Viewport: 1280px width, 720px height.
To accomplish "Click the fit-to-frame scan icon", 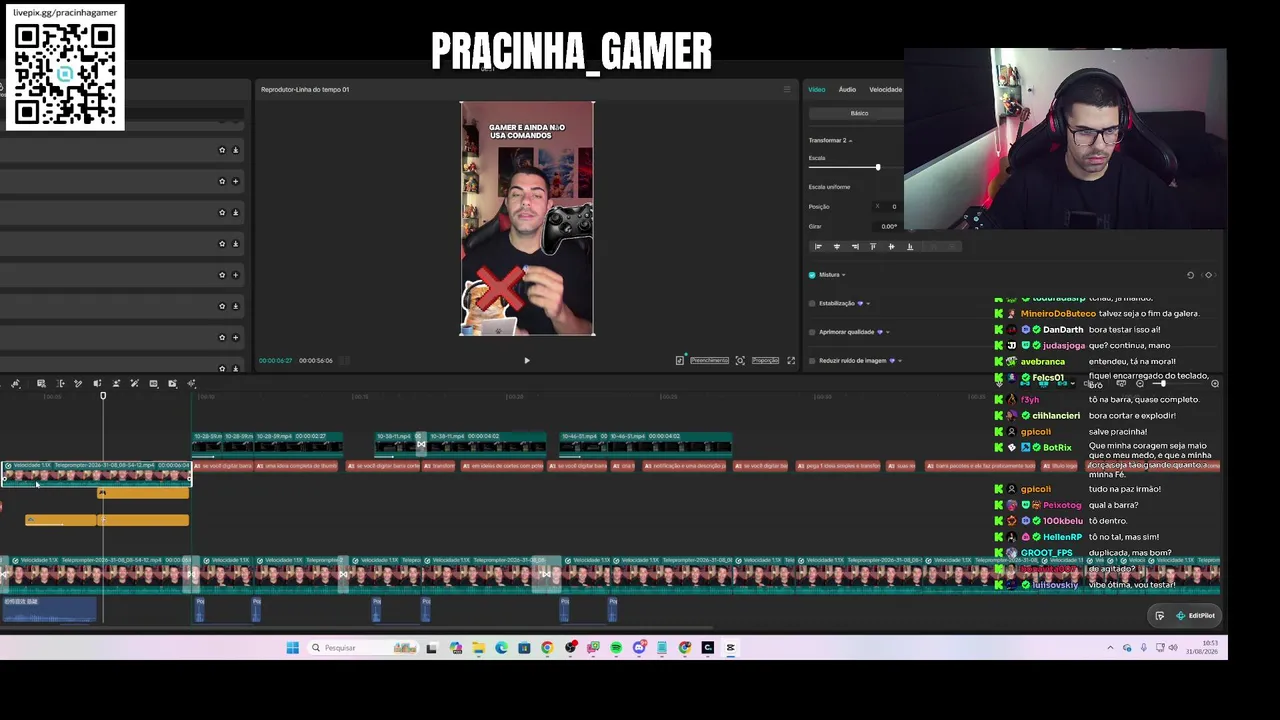I will (x=740, y=360).
